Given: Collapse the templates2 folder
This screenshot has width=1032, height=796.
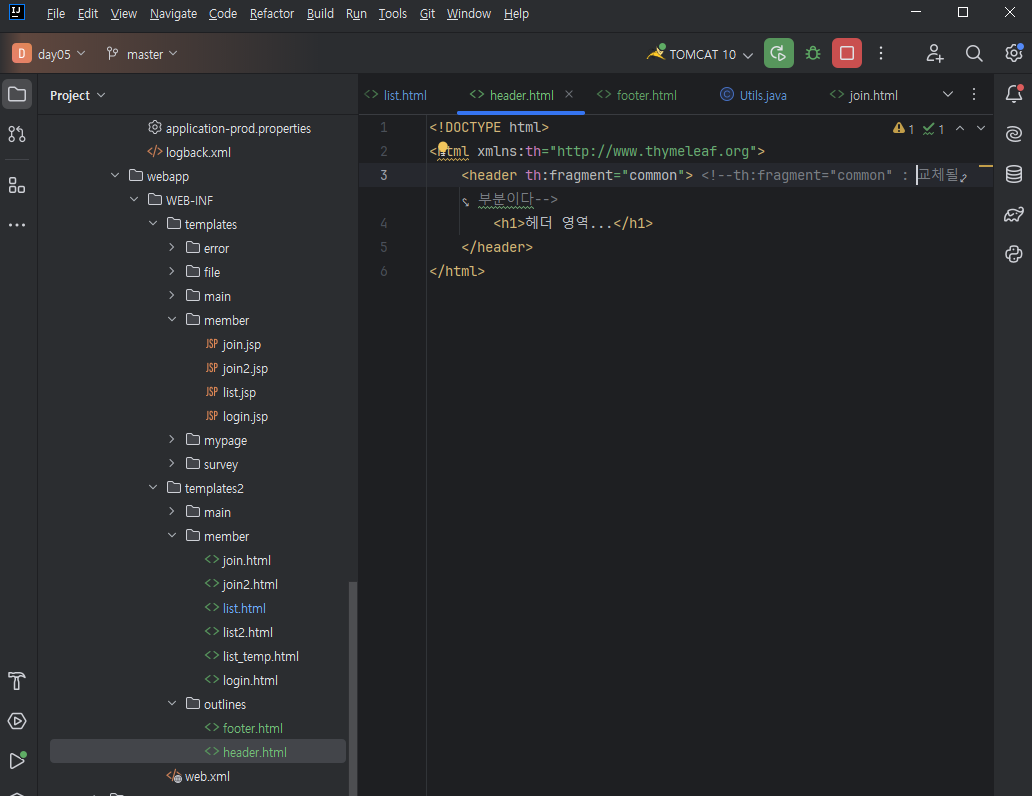Looking at the screenshot, I should pos(153,487).
